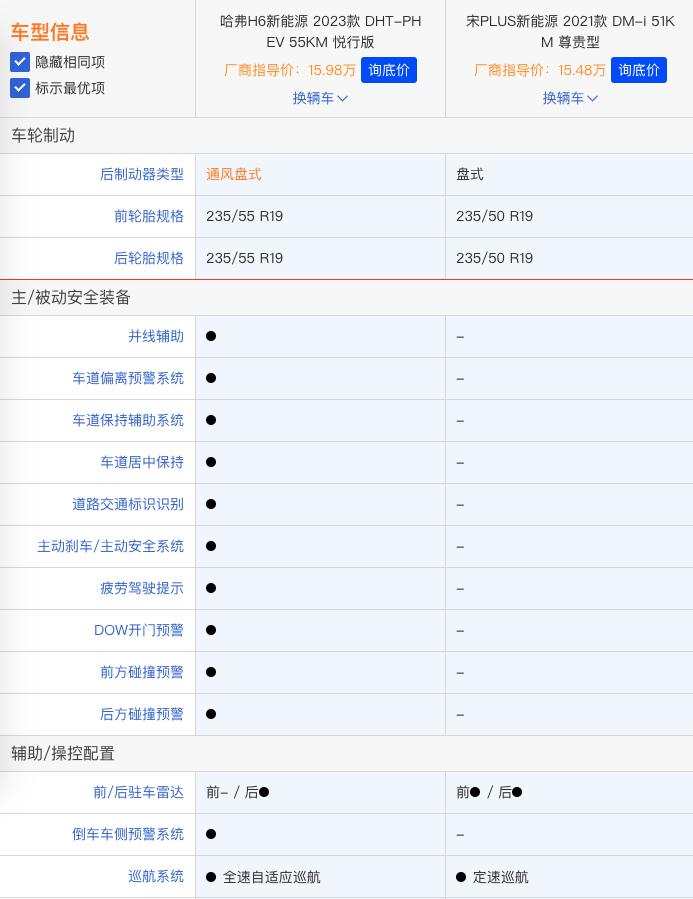Click the DOW开门预警 dot for 哈弗H6
Image resolution: width=693 pixels, height=899 pixels.
[x=211, y=630]
